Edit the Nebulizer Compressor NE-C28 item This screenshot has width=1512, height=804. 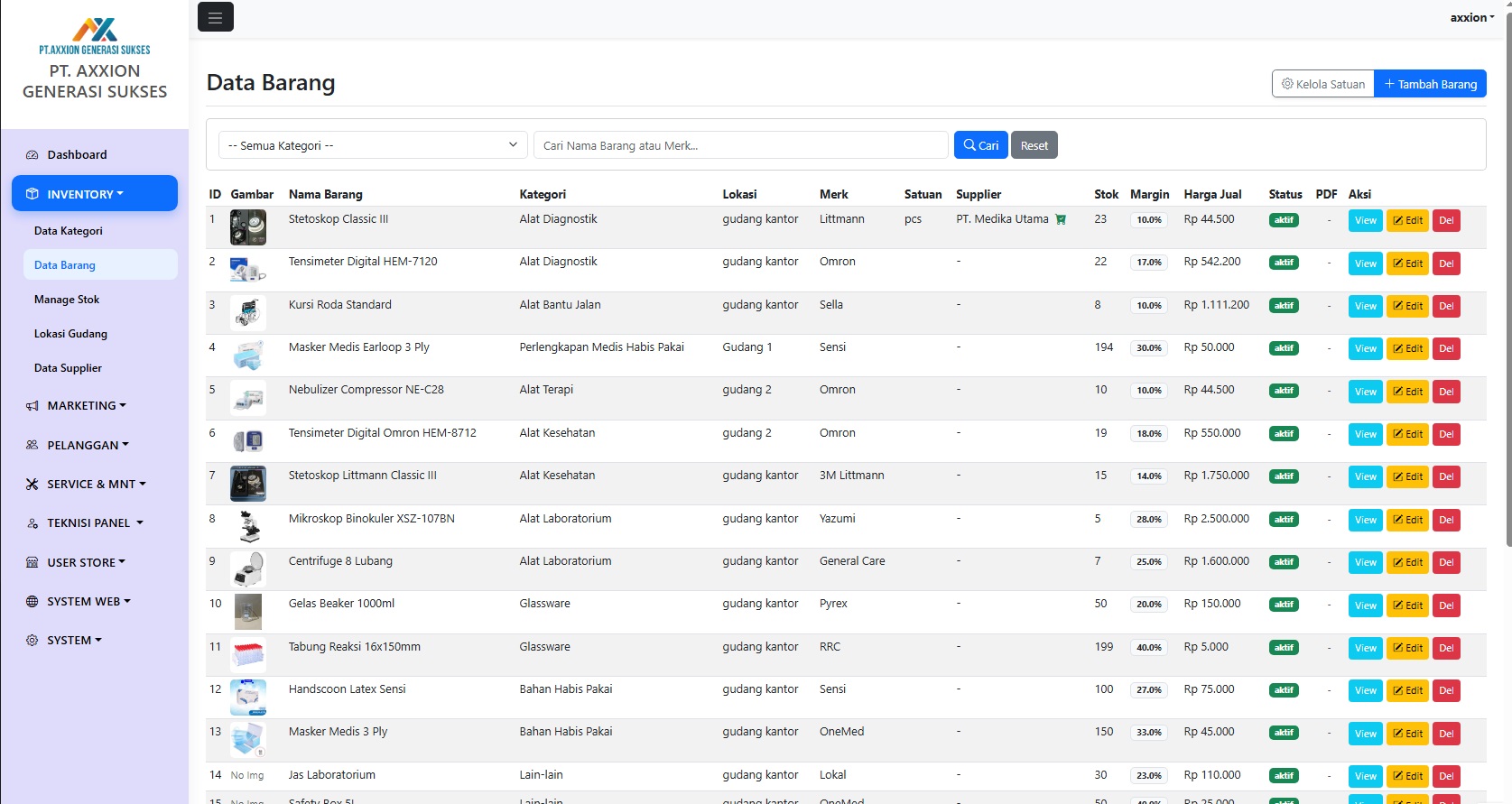click(x=1408, y=392)
